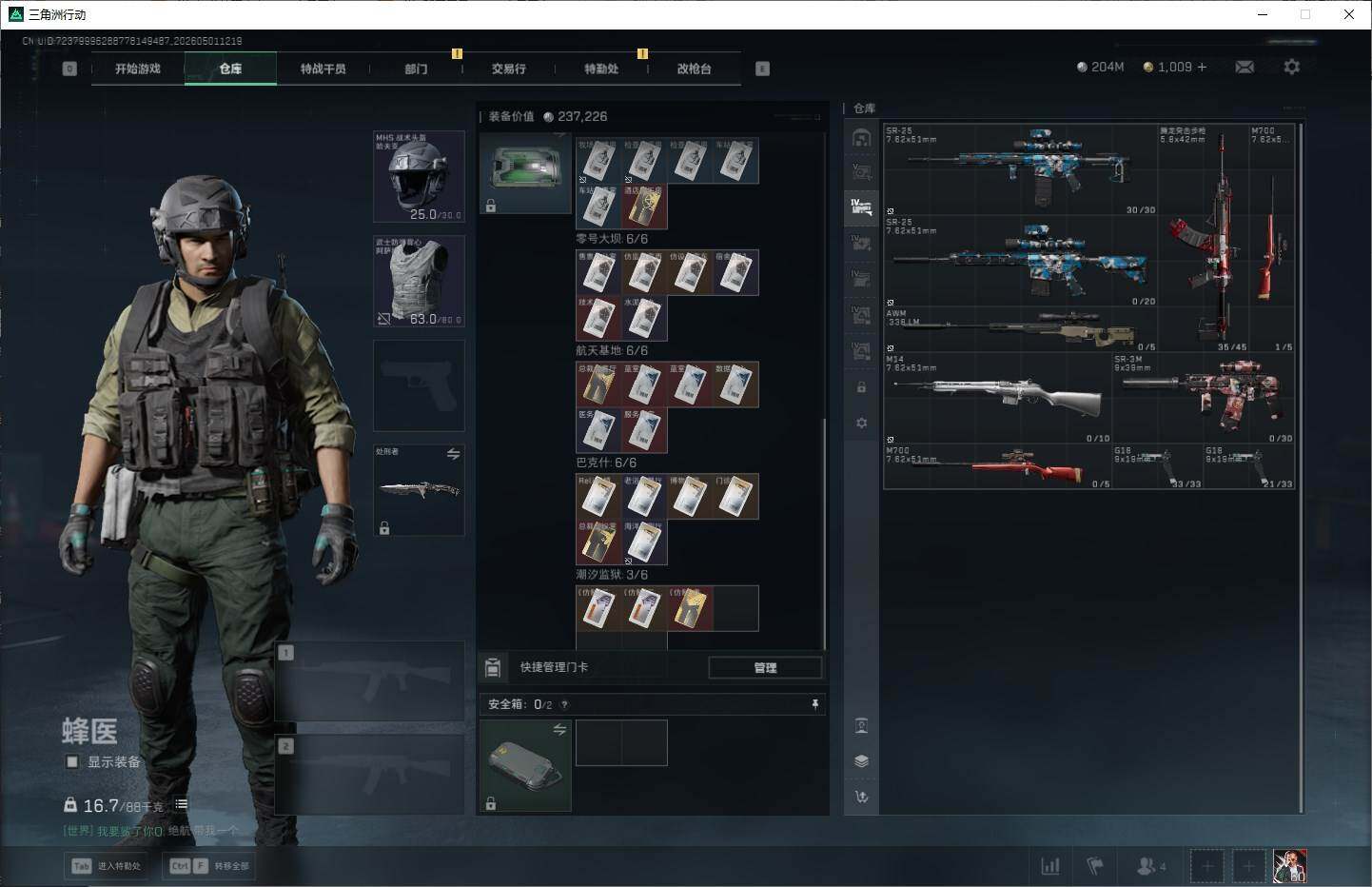This screenshot has height=887, width=1372.
Task: Click the Ctrl F 转移全部 shortcut
Action: point(209,866)
